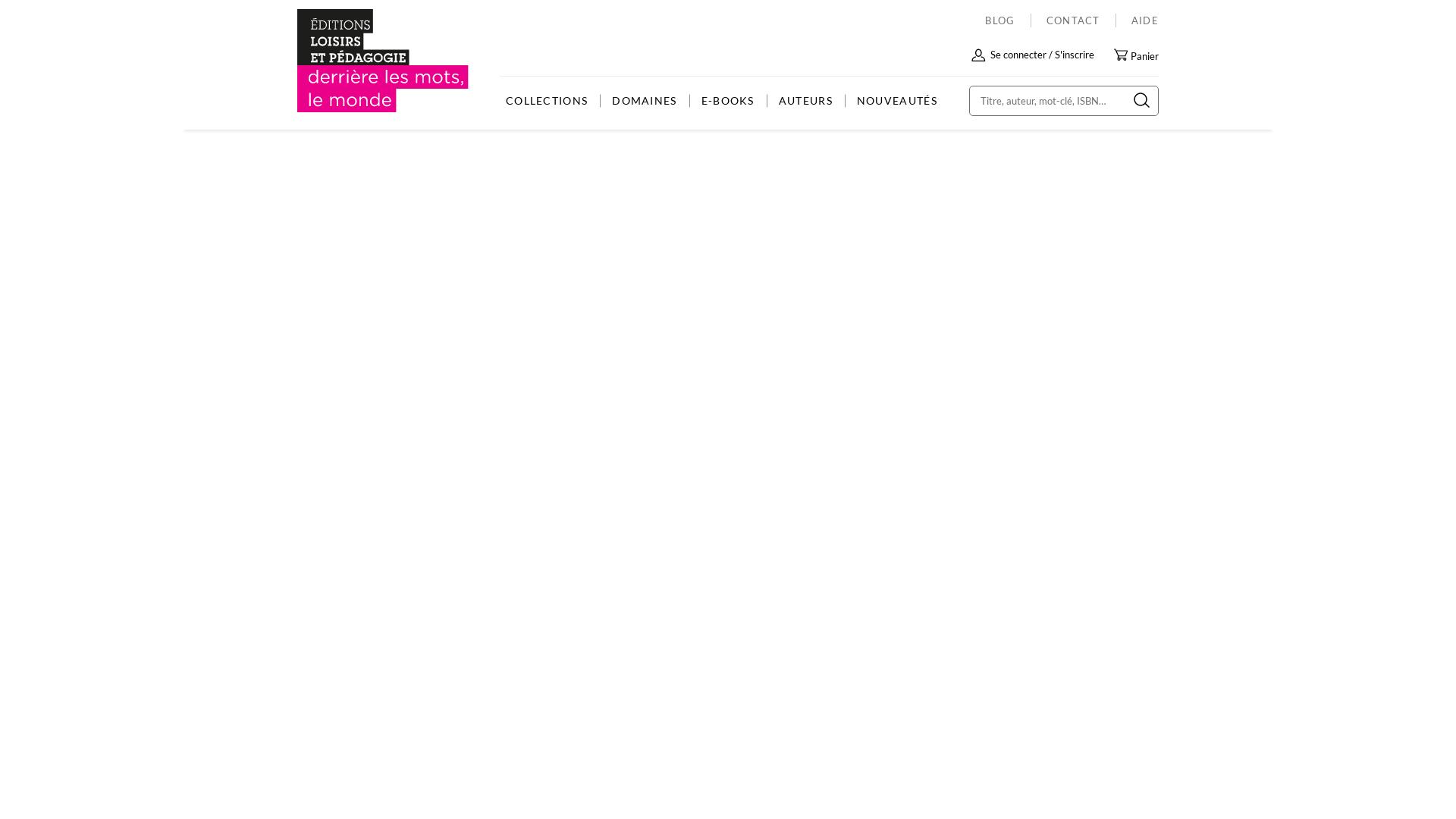This screenshot has height=819, width=1456.
Task: Open the Contact link
Action: tap(1073, 20)
